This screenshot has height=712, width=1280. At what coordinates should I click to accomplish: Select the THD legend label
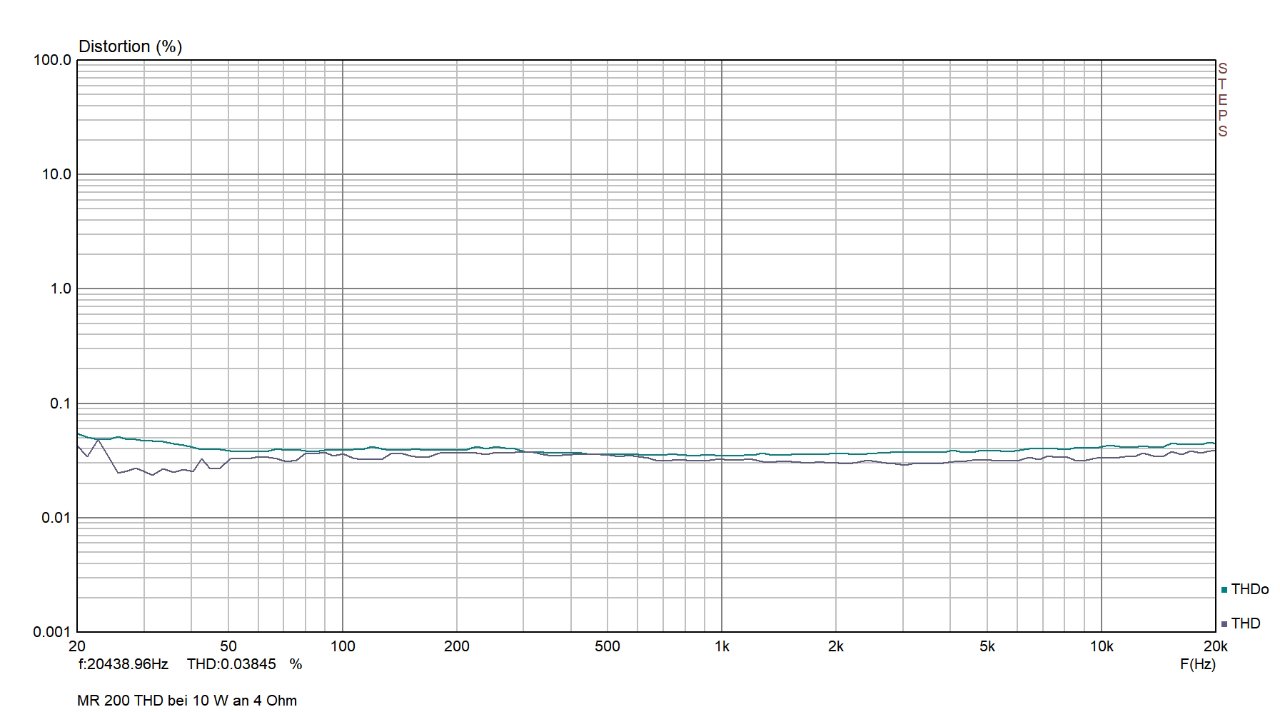point(1245,624)
